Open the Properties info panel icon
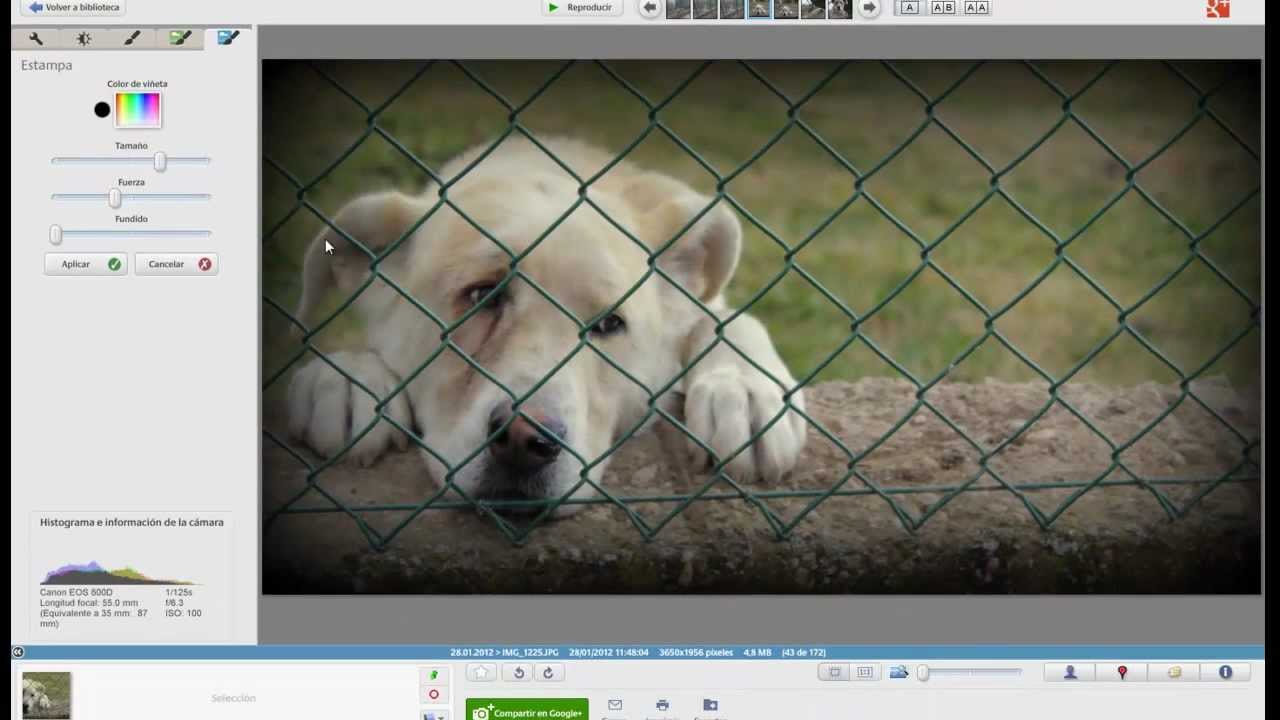This screenshot has height=720, width=1280. point(1226,673)
